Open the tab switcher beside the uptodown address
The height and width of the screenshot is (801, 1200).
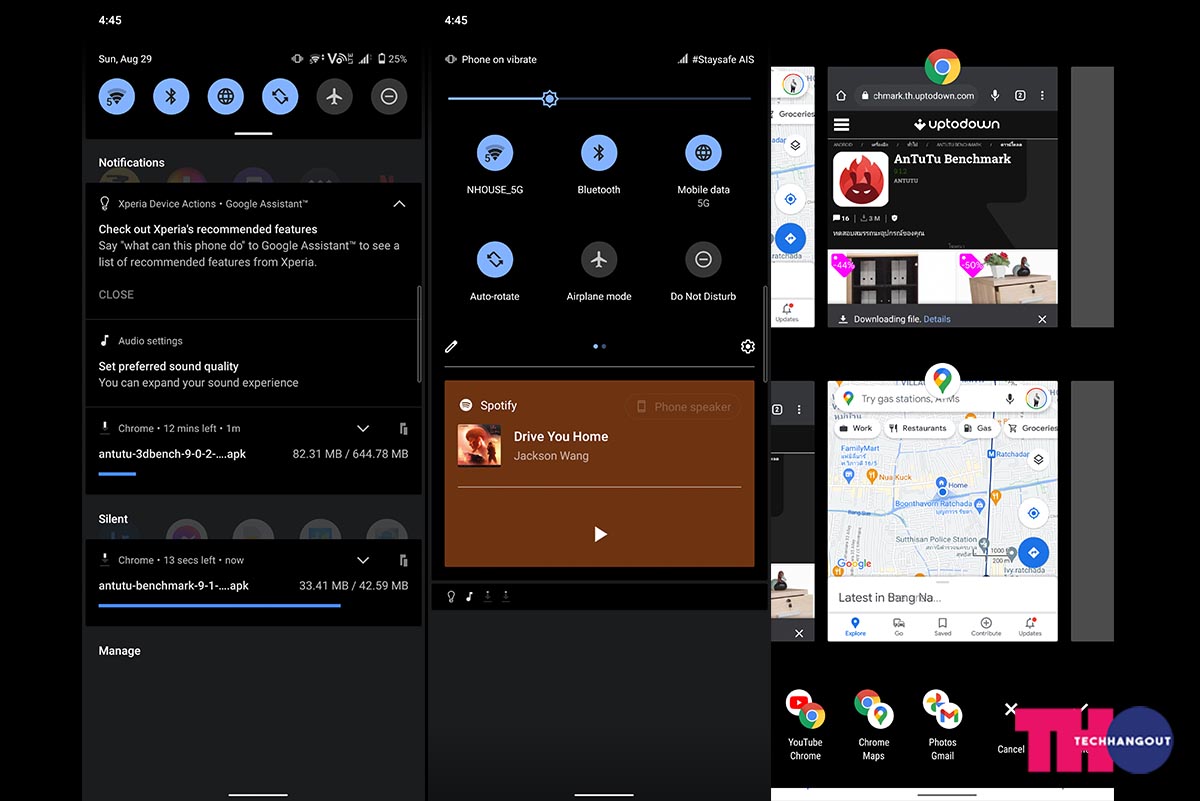pos(1020,95)
